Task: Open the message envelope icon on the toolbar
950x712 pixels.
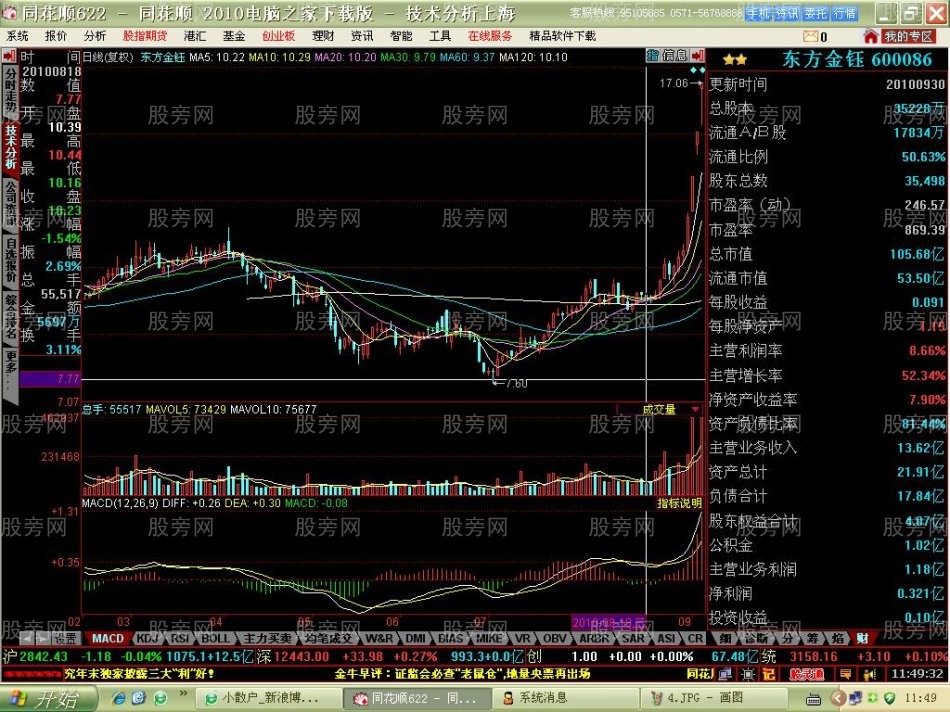Action: point(810,34)
